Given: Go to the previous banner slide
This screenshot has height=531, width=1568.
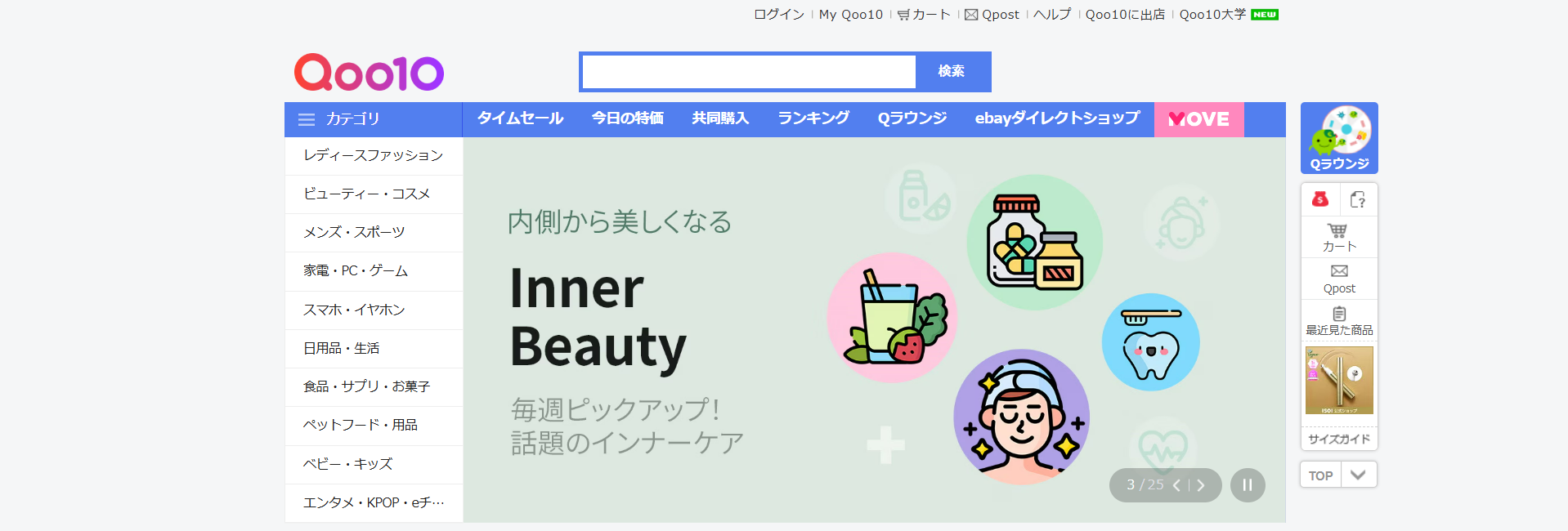Looking at the screenshot, I should coord(1176,485).
